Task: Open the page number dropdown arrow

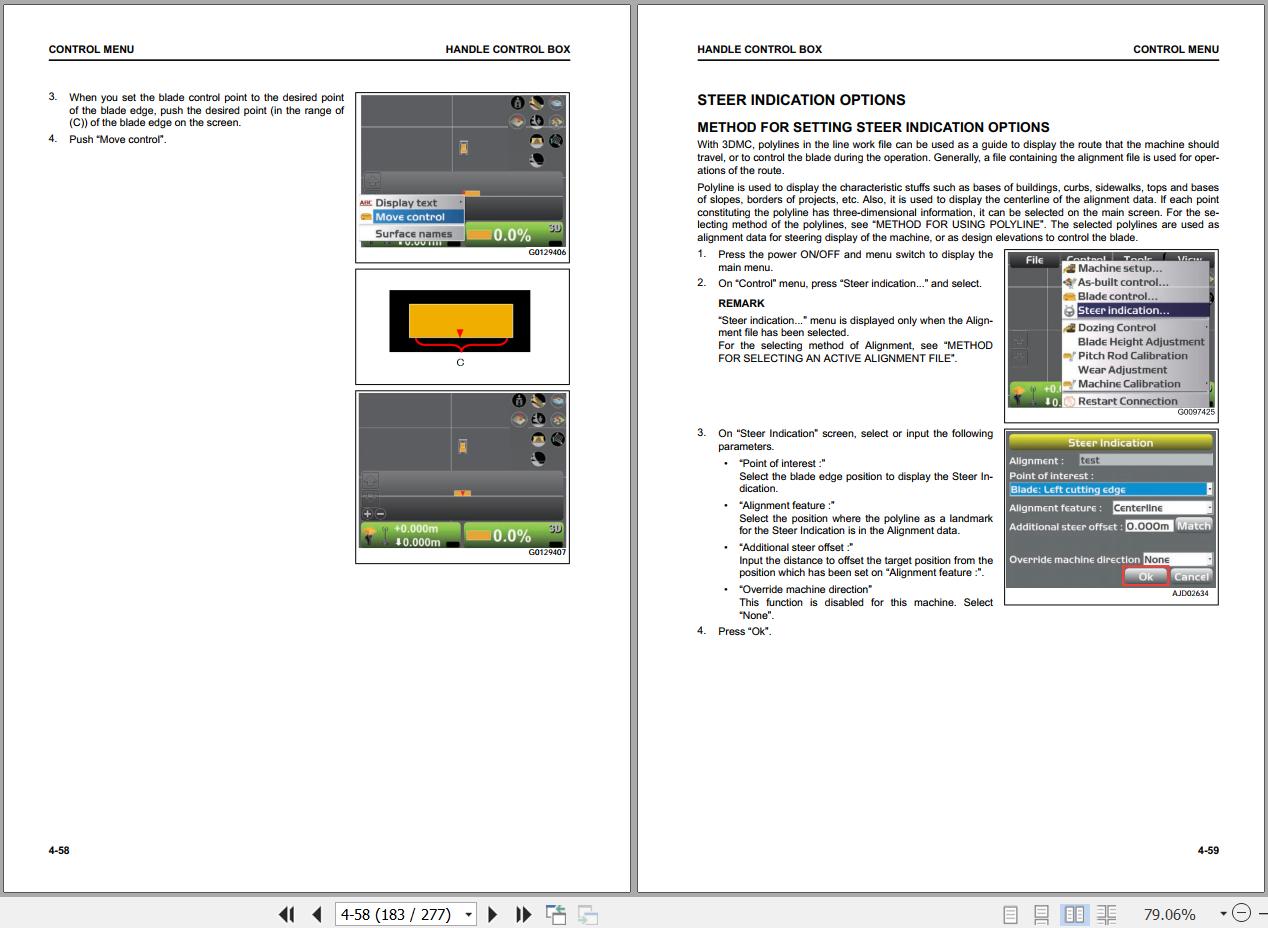Action: click(x=469, y=914)
